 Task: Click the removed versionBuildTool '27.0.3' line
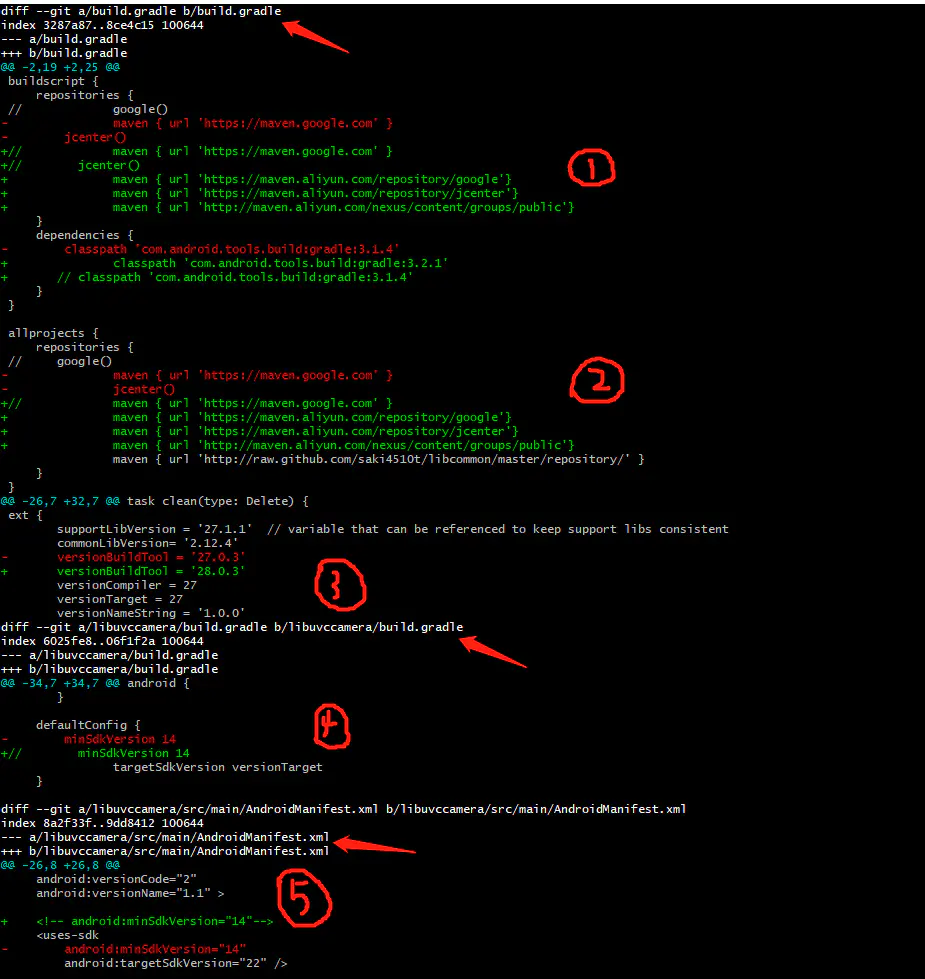(x=150, y=557)
